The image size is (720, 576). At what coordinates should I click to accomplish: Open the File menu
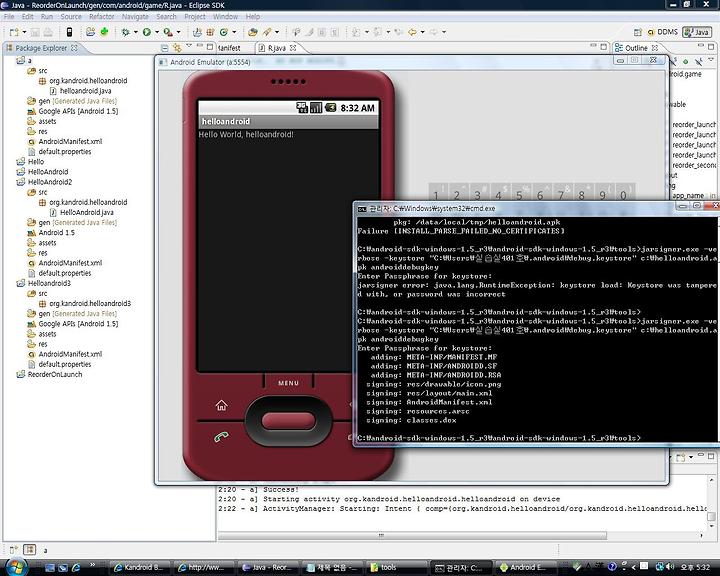9,17
